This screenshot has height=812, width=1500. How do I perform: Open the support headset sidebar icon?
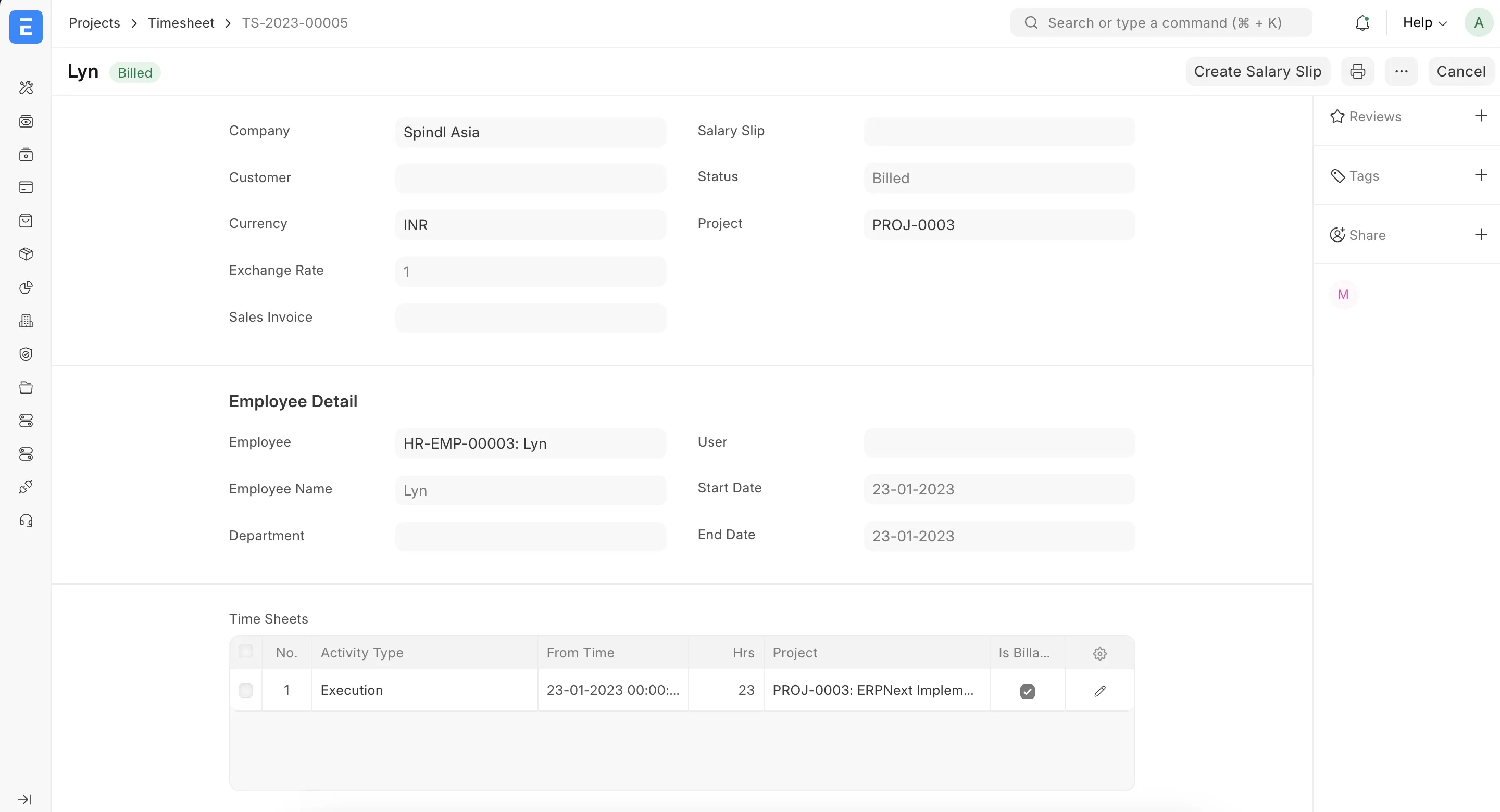tap(26, 521)
